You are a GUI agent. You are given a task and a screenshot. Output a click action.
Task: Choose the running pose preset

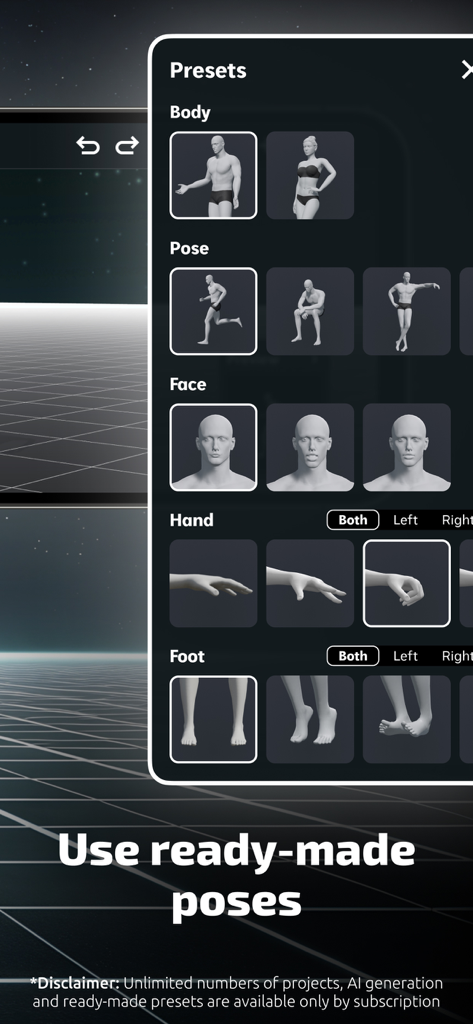pos(214,311)
